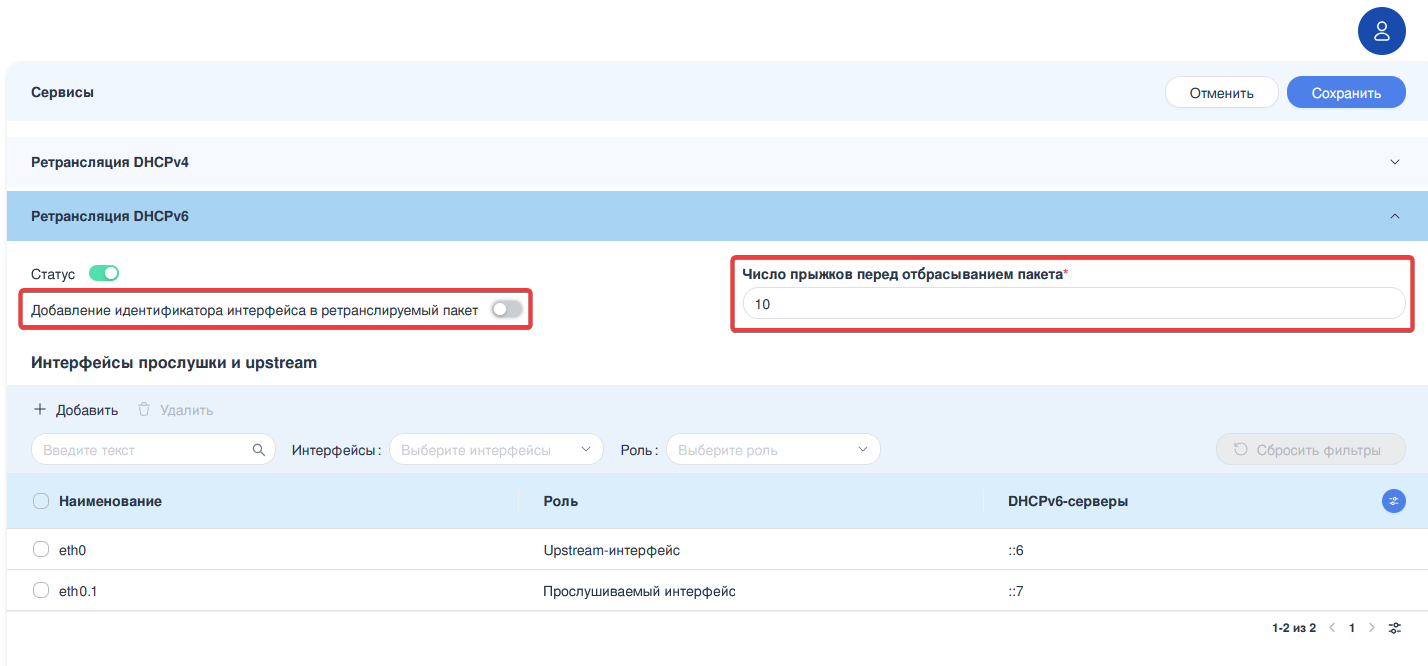Viewport: 1428px width, 666px height.
Task: Click the plus icon to add interface
Action: [40, 410]
